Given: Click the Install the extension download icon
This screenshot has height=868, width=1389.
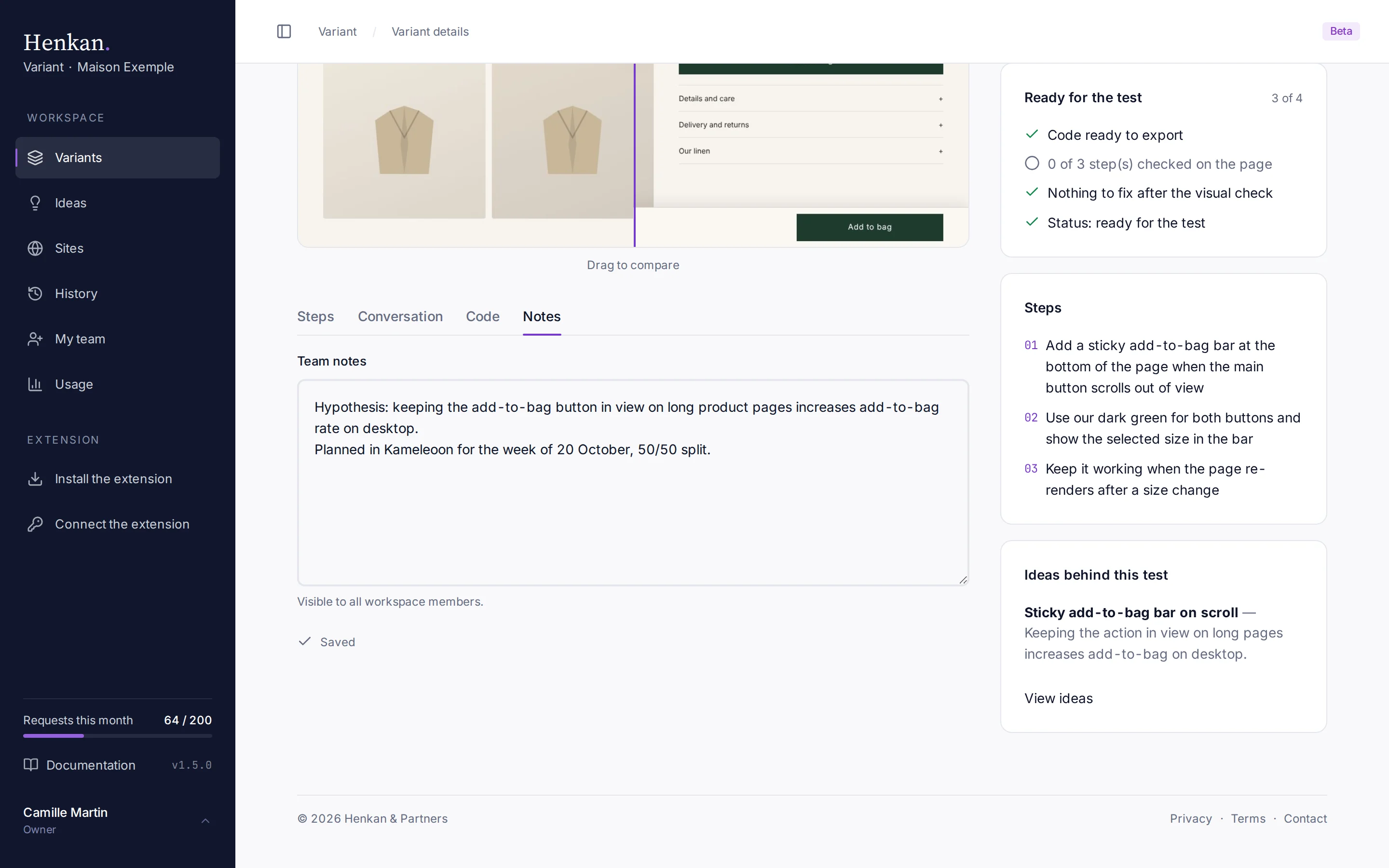Looking at the screenshot, I should pos(35,478).
